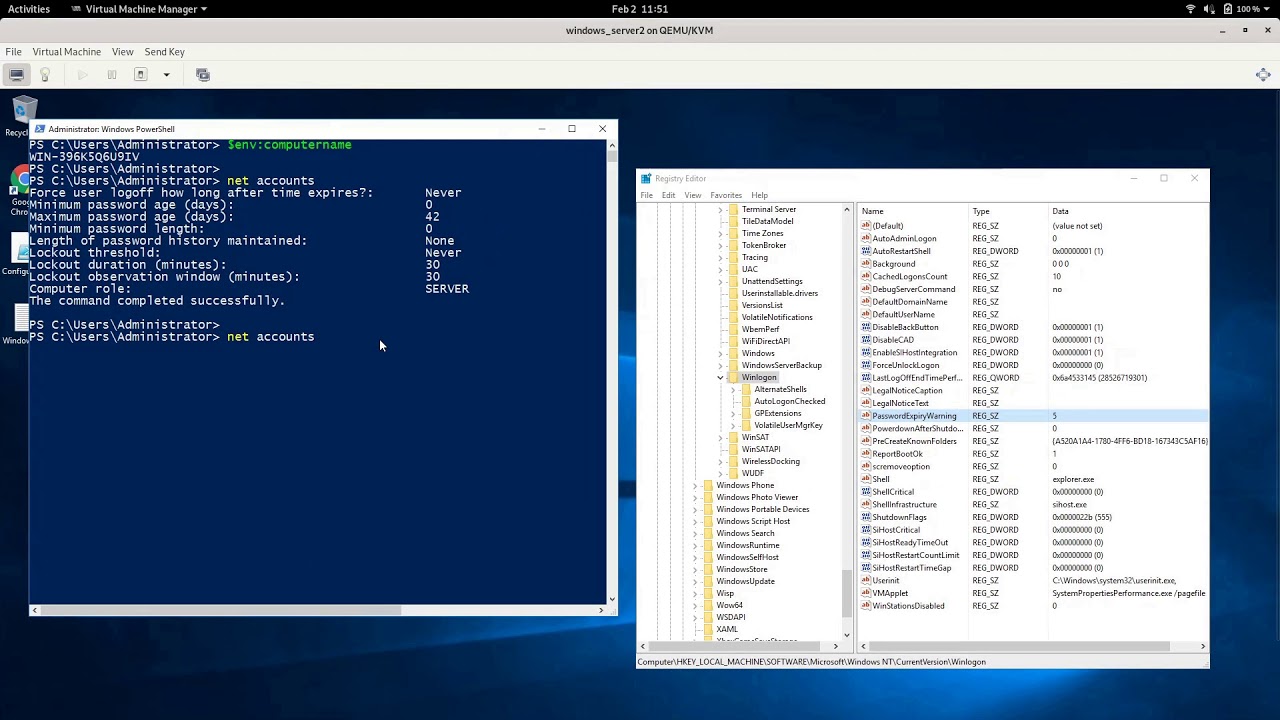The height and width of the screenshot is (720, 1280).
Task: Expand the Windows Phone registry key
Action: coord(695,485)
